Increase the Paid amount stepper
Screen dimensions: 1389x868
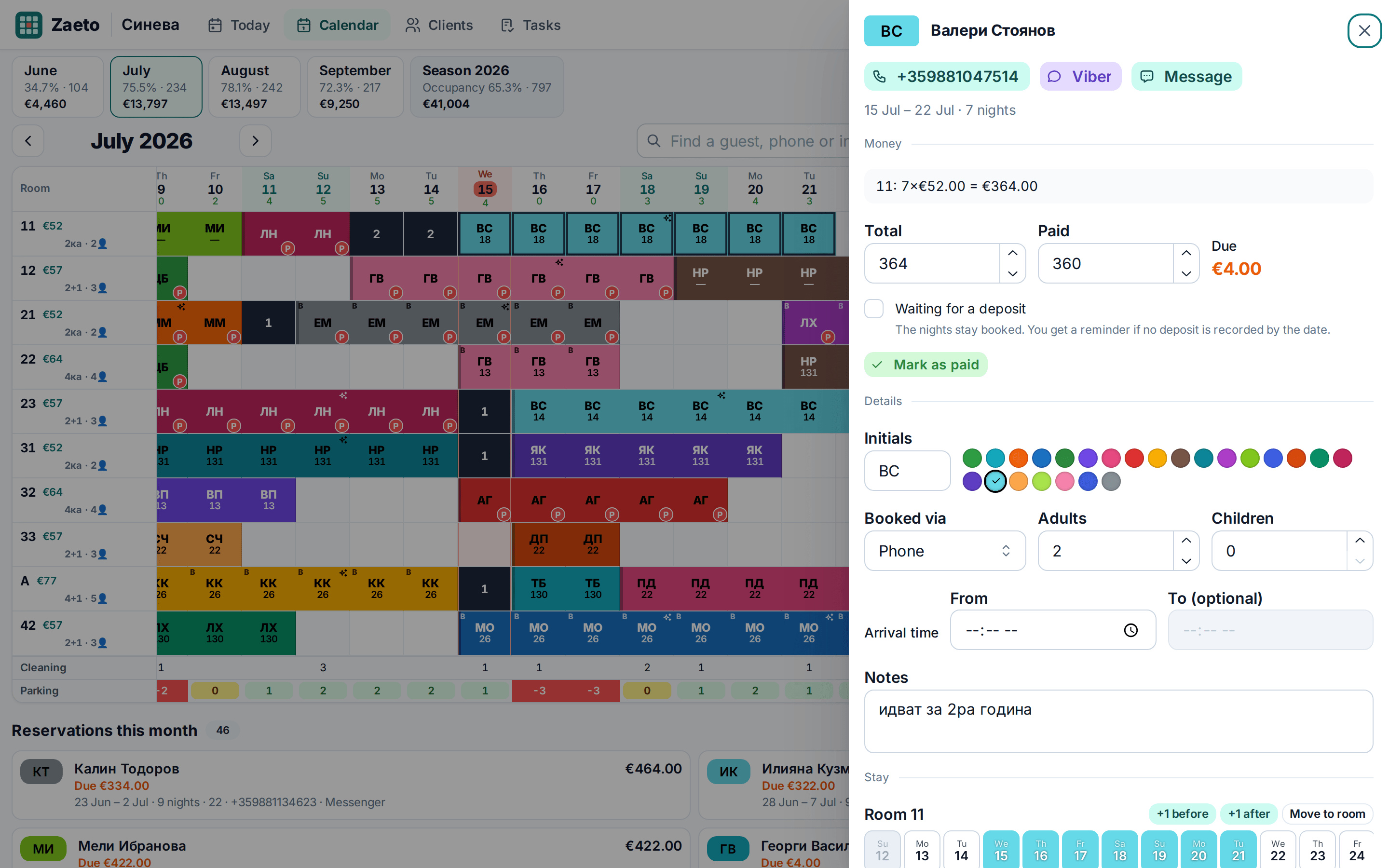1186,253
